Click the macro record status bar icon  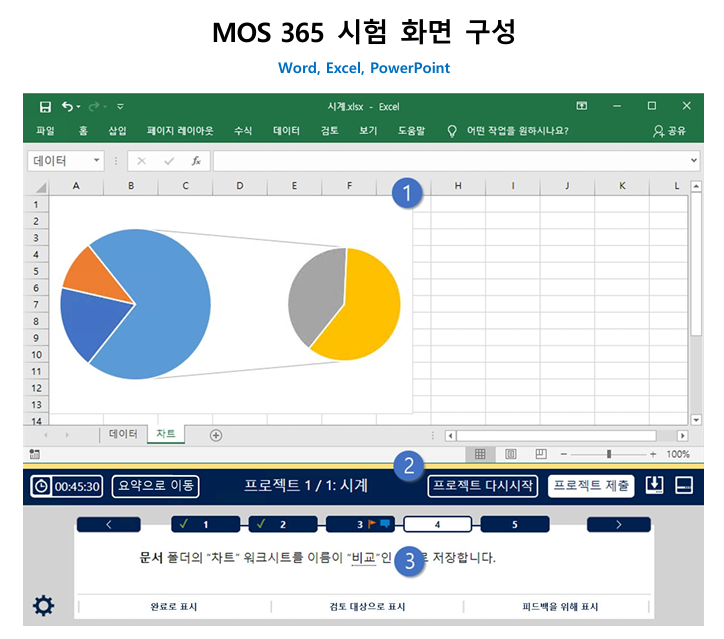[x=35, y=454]
